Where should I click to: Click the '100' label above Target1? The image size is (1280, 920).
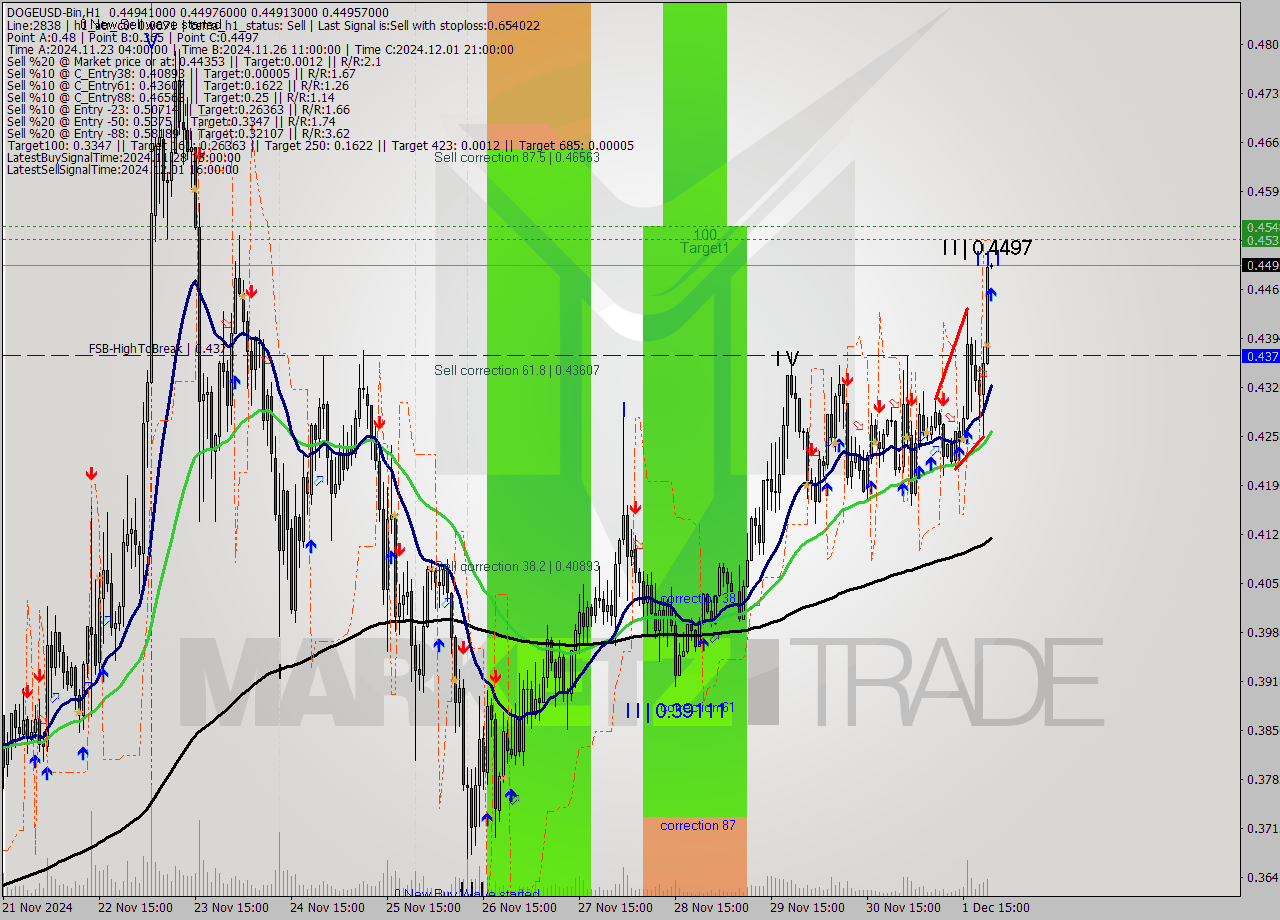pos(705,234)
